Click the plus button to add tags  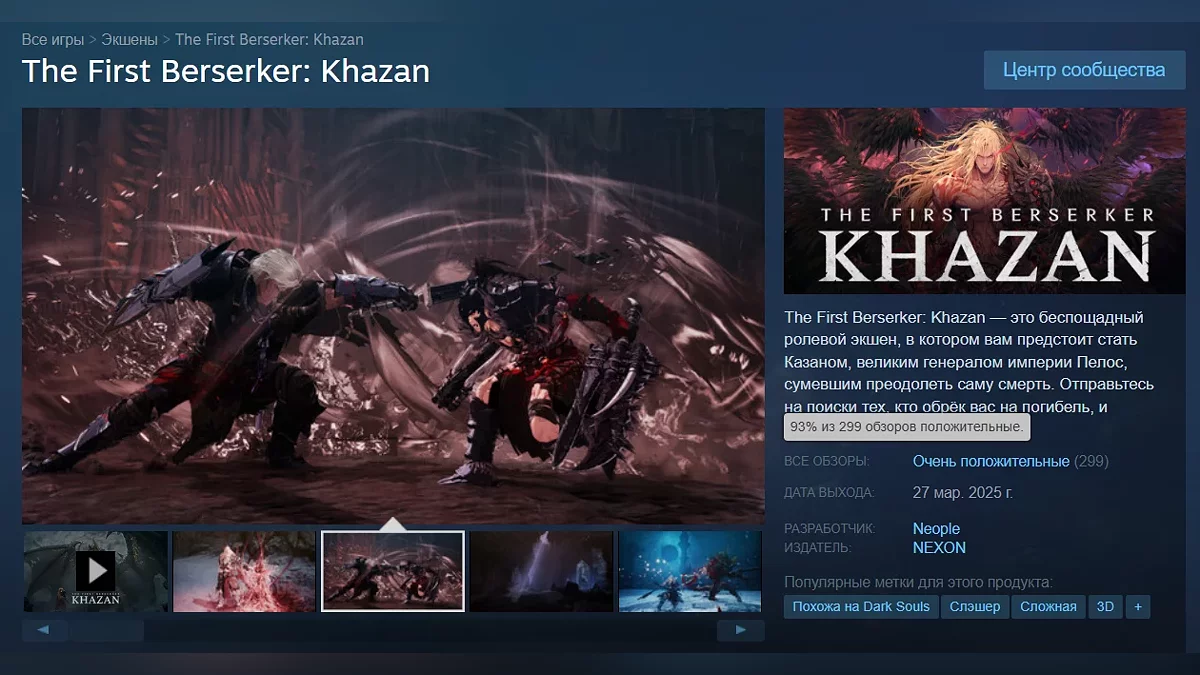pyautogui.click(x=1137, y=607)
